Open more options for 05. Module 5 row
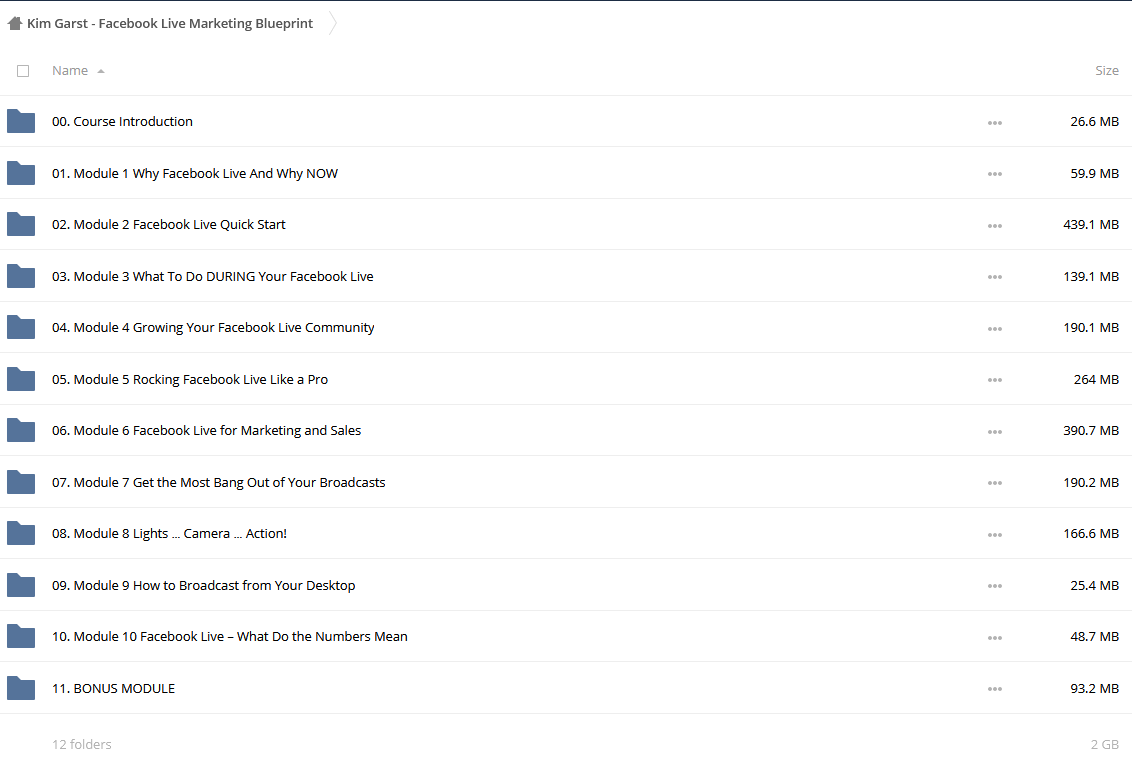Screen dimensions: 1132x770 [995, 380]
